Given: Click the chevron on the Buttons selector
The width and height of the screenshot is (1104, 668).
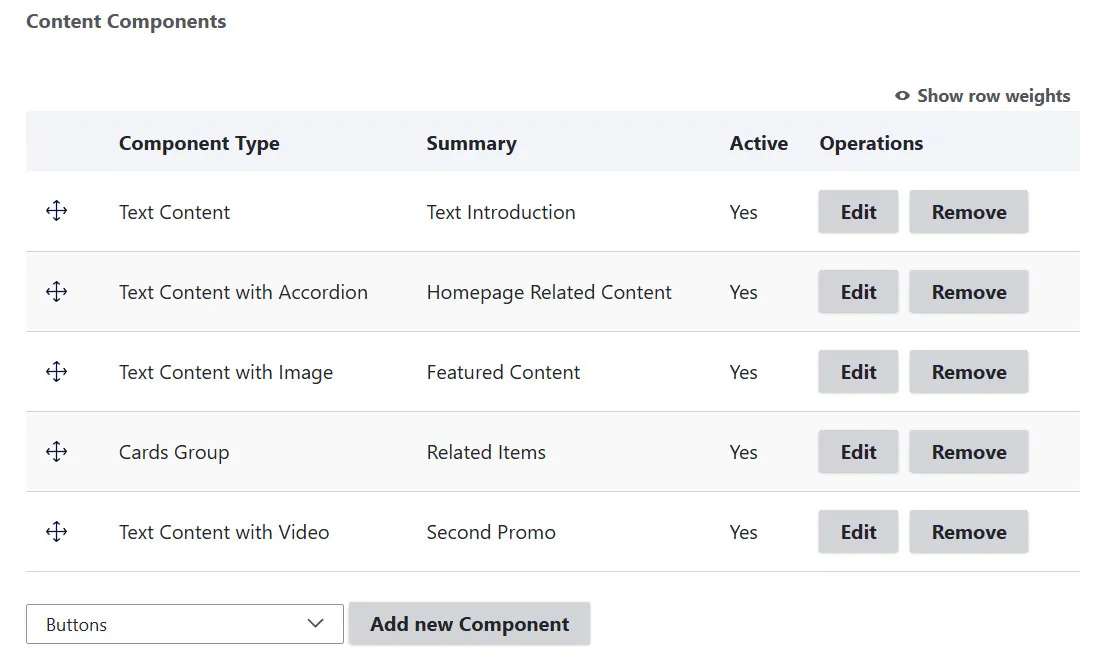Looking at the screenshot, I should (317, 624).
